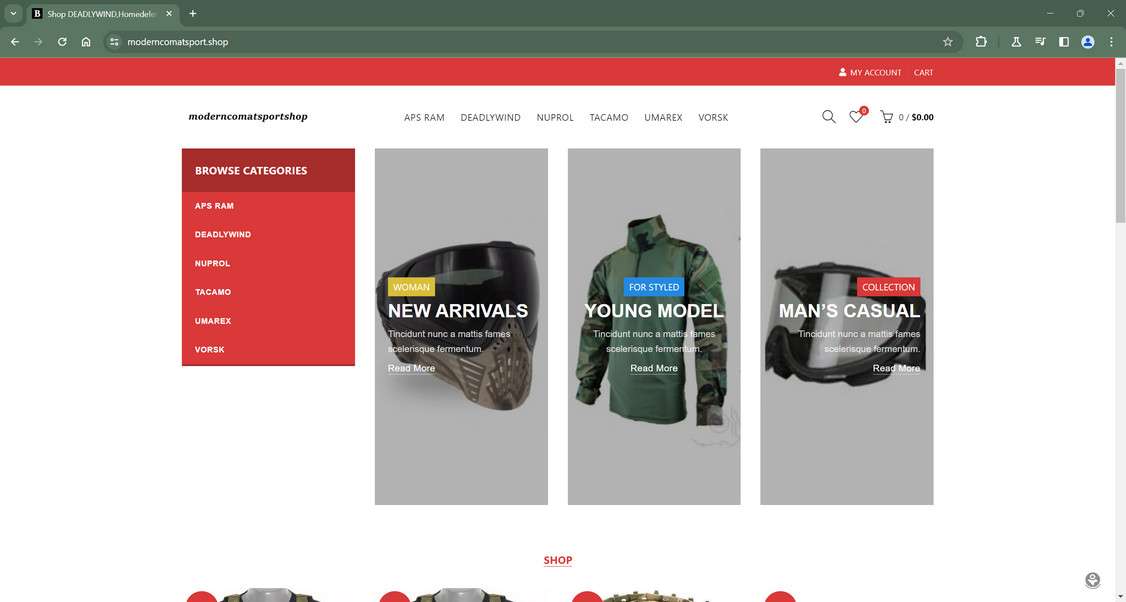Open the browser profile avatar icon
The height and width of the screenshot is (602, 1126).
tap(1086, 42)
